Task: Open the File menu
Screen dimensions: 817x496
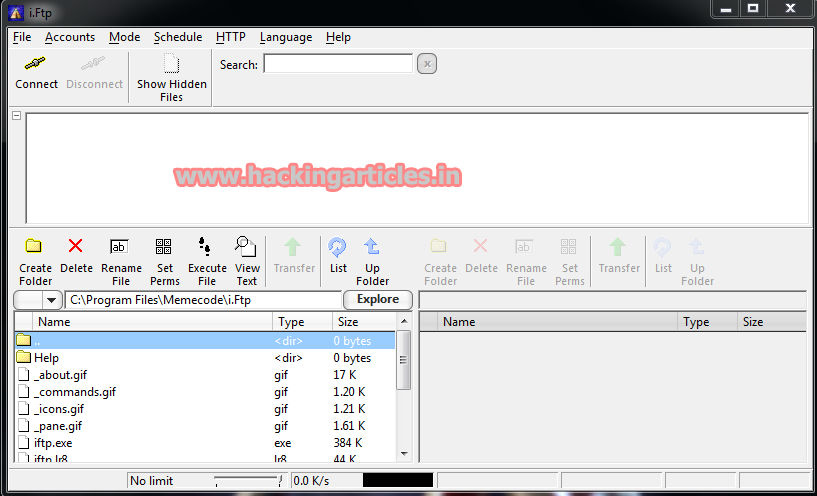Action: coord(22,37)
